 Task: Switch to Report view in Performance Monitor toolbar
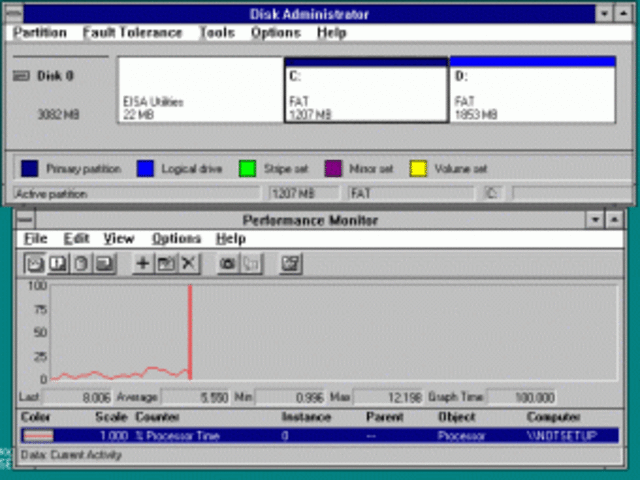105,264
